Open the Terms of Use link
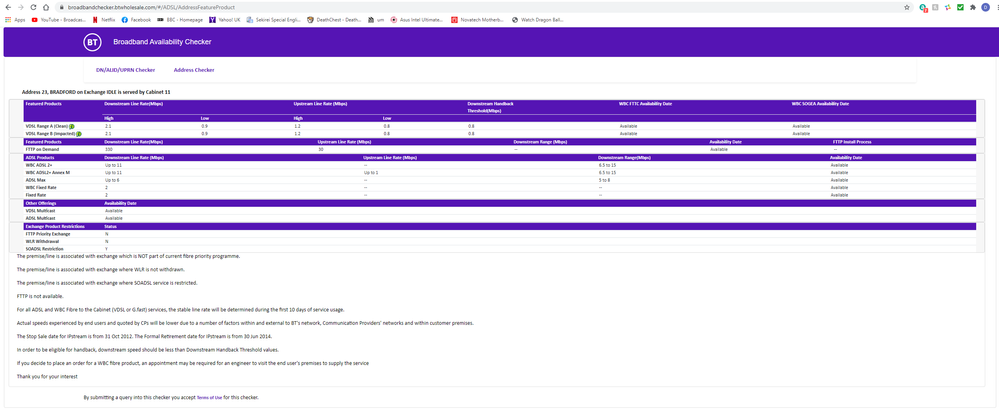999x419 pixels. pyautogui.click(x=210, y=397)
